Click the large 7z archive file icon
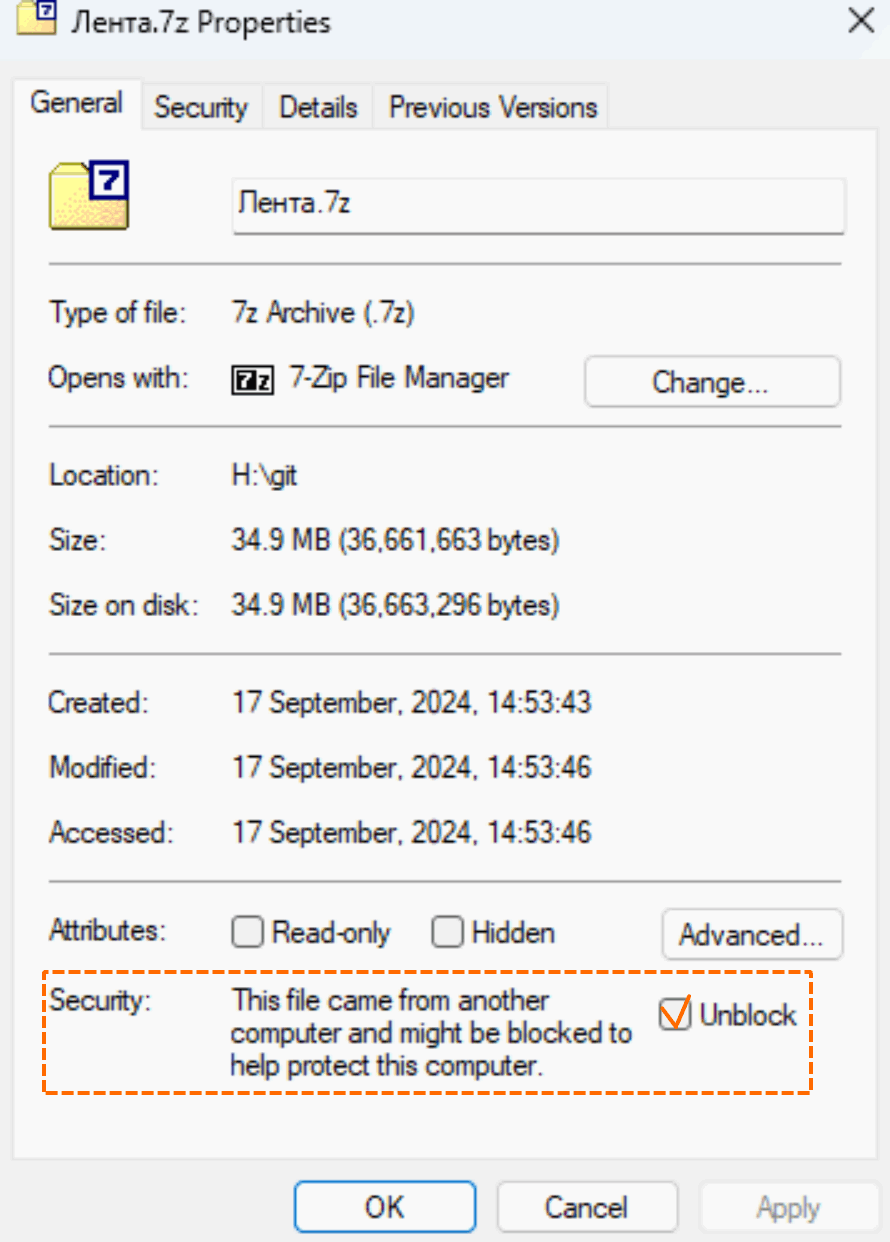The image size is (890, 1242). point(89,194)
